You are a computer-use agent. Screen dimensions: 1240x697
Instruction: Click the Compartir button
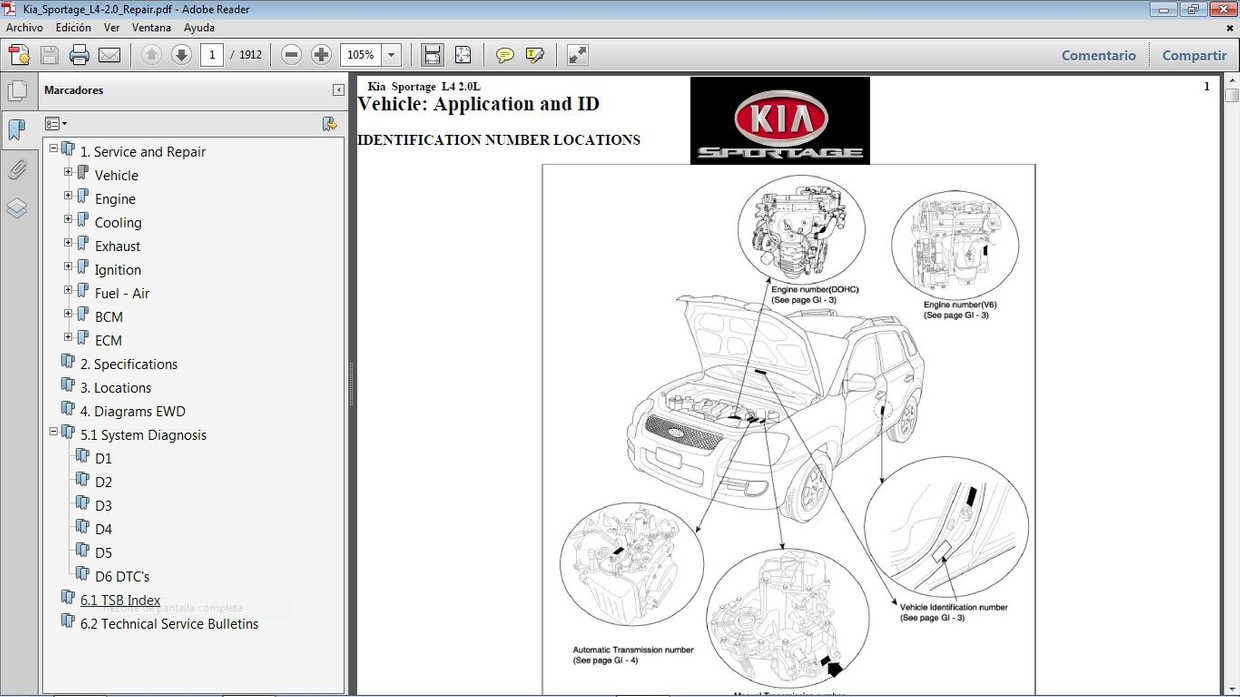point(1194,55)
